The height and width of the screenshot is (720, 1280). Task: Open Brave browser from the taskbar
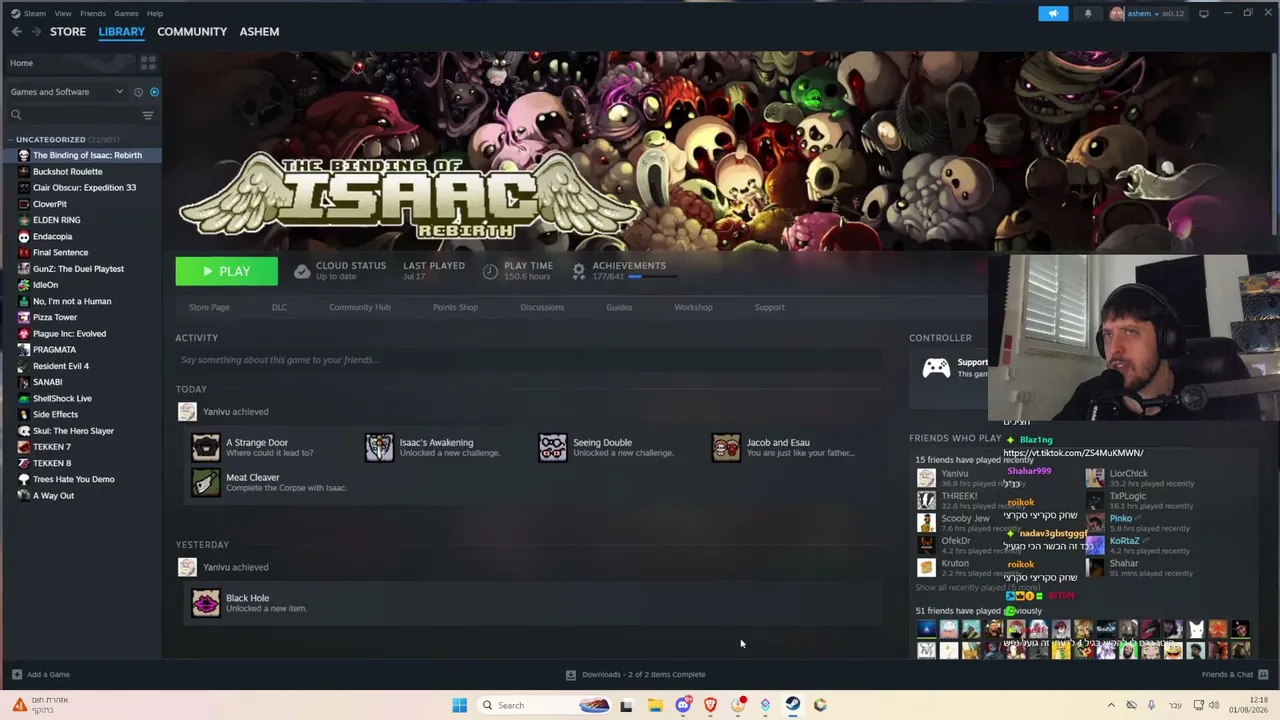point(710,705)
